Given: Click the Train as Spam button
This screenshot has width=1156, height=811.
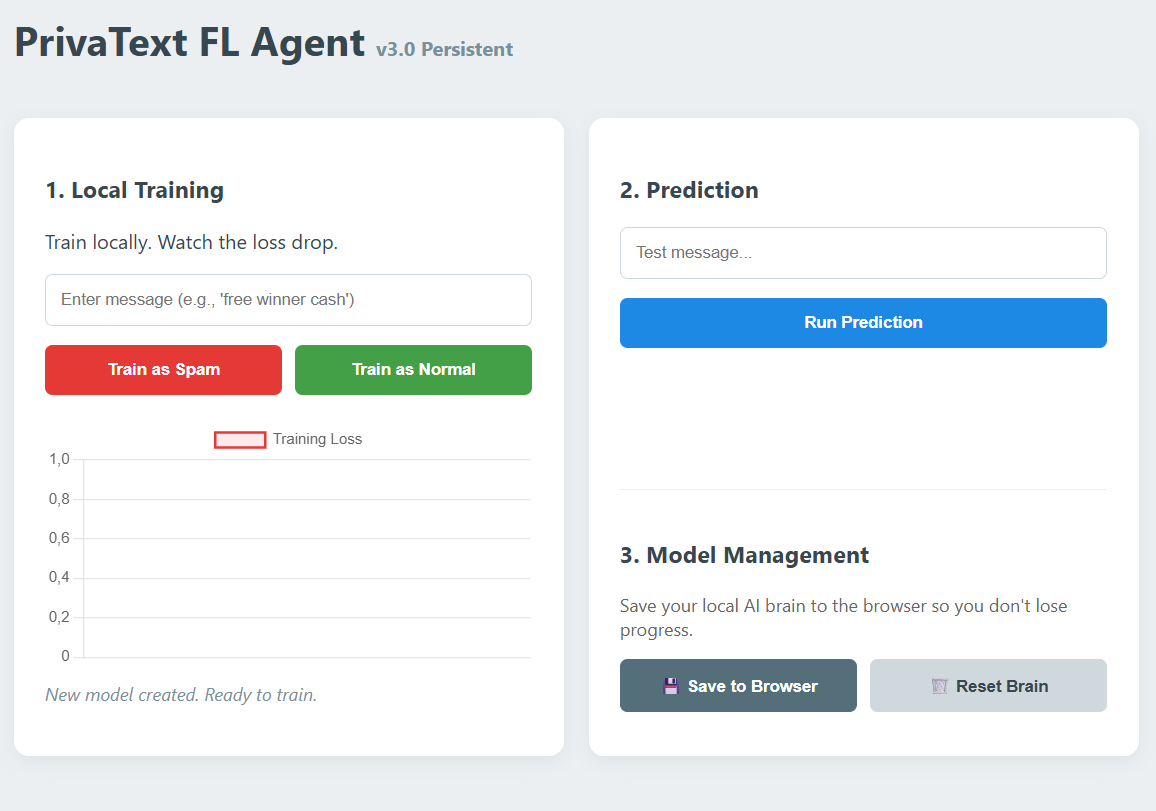Looking at the screenshot, I should click(x=164, y=369).
